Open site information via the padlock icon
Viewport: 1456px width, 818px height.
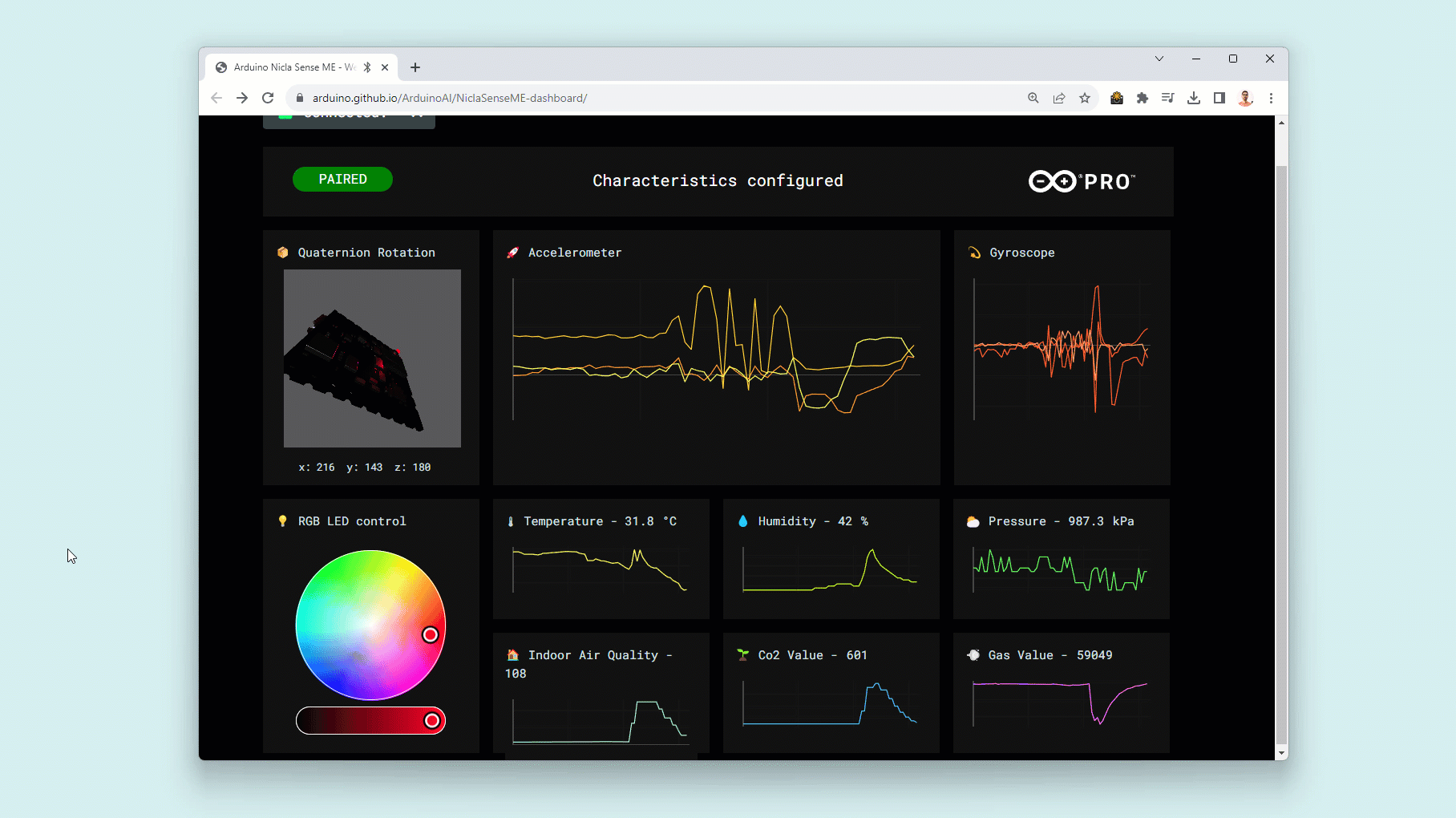tap(299, 98)
